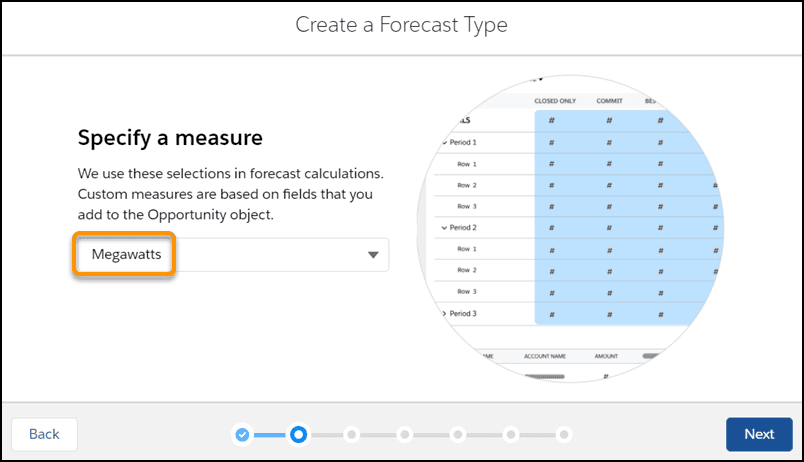Jump to the third progress step dot

352,435
